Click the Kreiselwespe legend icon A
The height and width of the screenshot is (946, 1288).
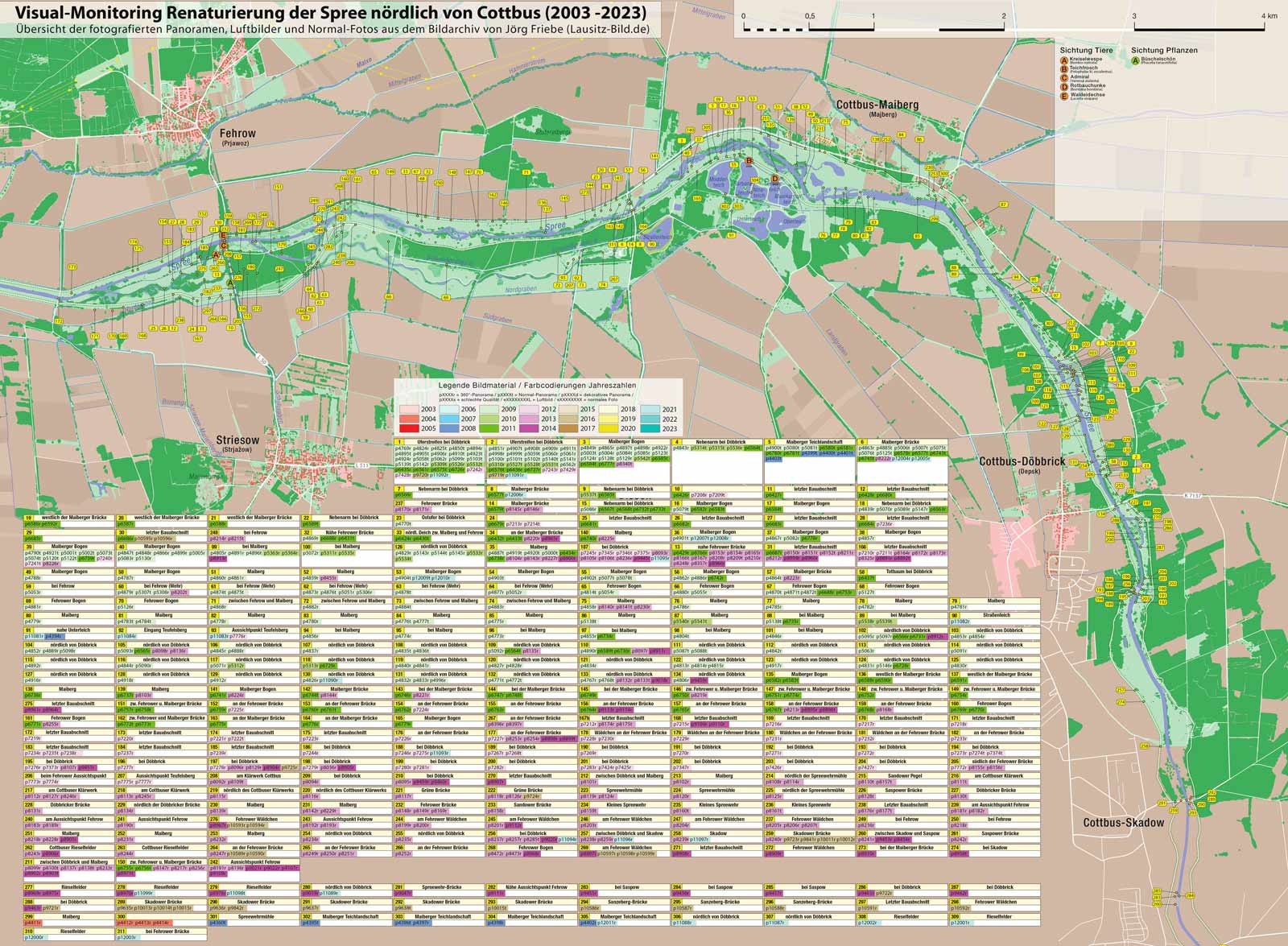pos(1064,60)
